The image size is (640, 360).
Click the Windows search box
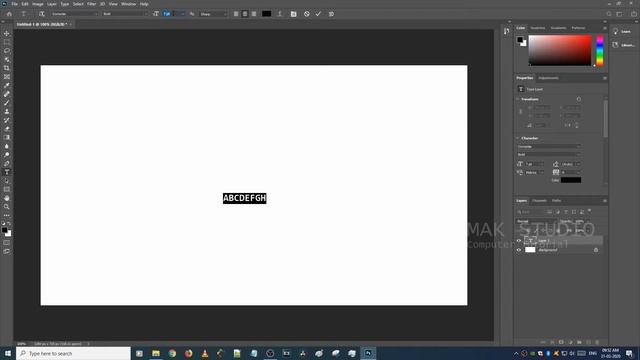pos(73,353)
